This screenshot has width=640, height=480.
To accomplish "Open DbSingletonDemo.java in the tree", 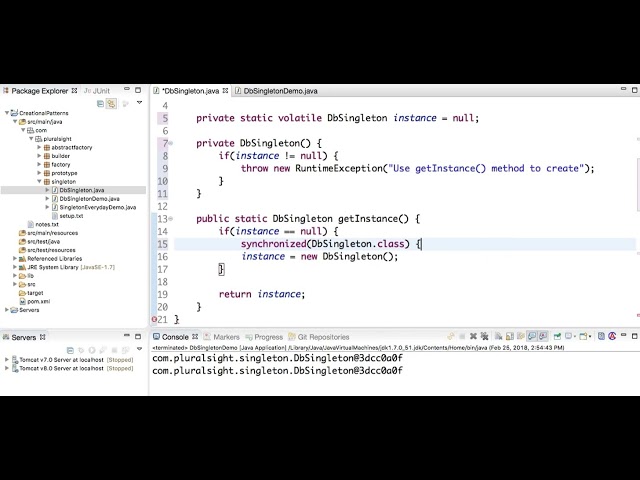I will tap(89, 199).
